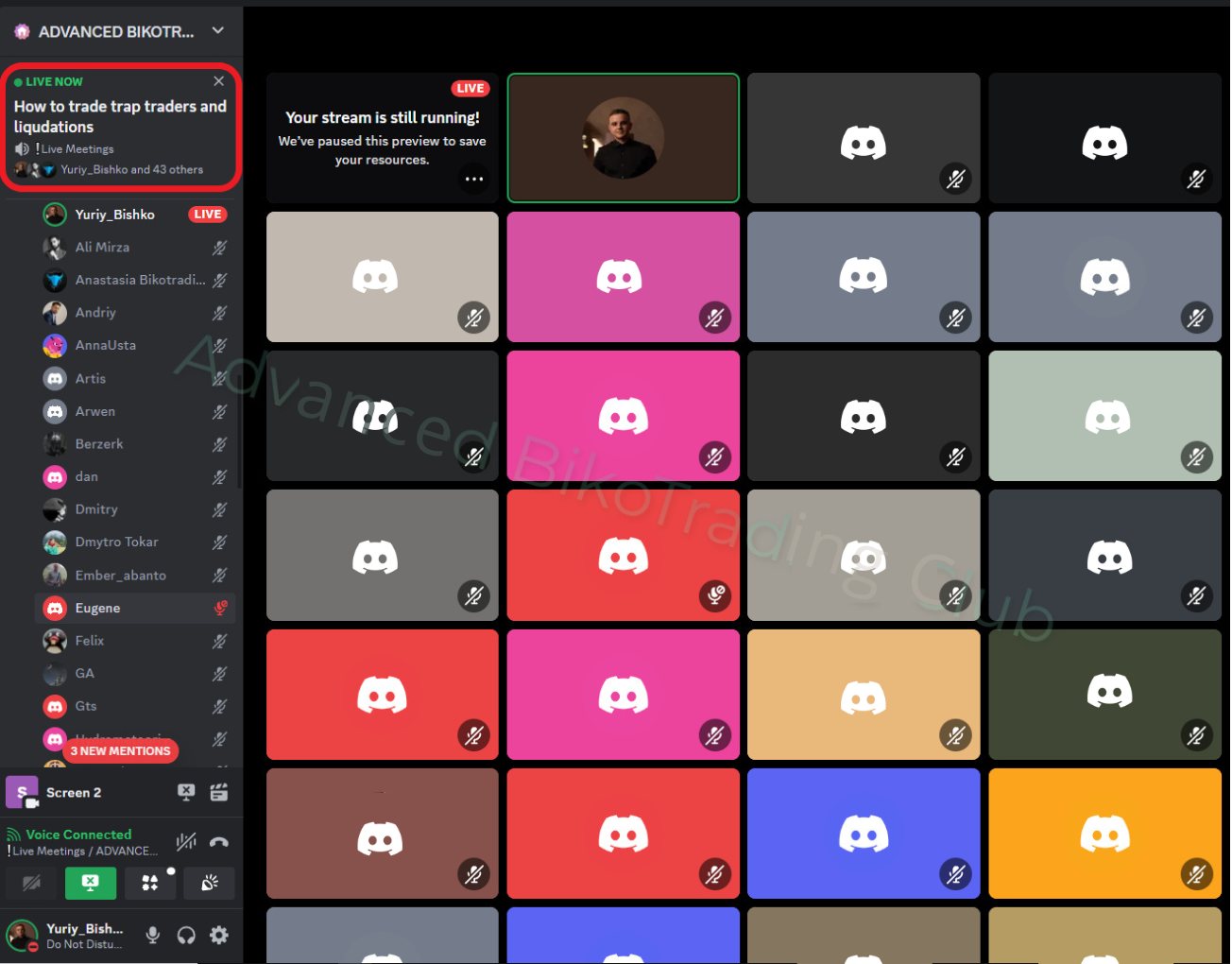Image resolution: width=1232 pixels, height=964 pixels.
Task: Toggle the green screen share button
Action: coord(91,883)
